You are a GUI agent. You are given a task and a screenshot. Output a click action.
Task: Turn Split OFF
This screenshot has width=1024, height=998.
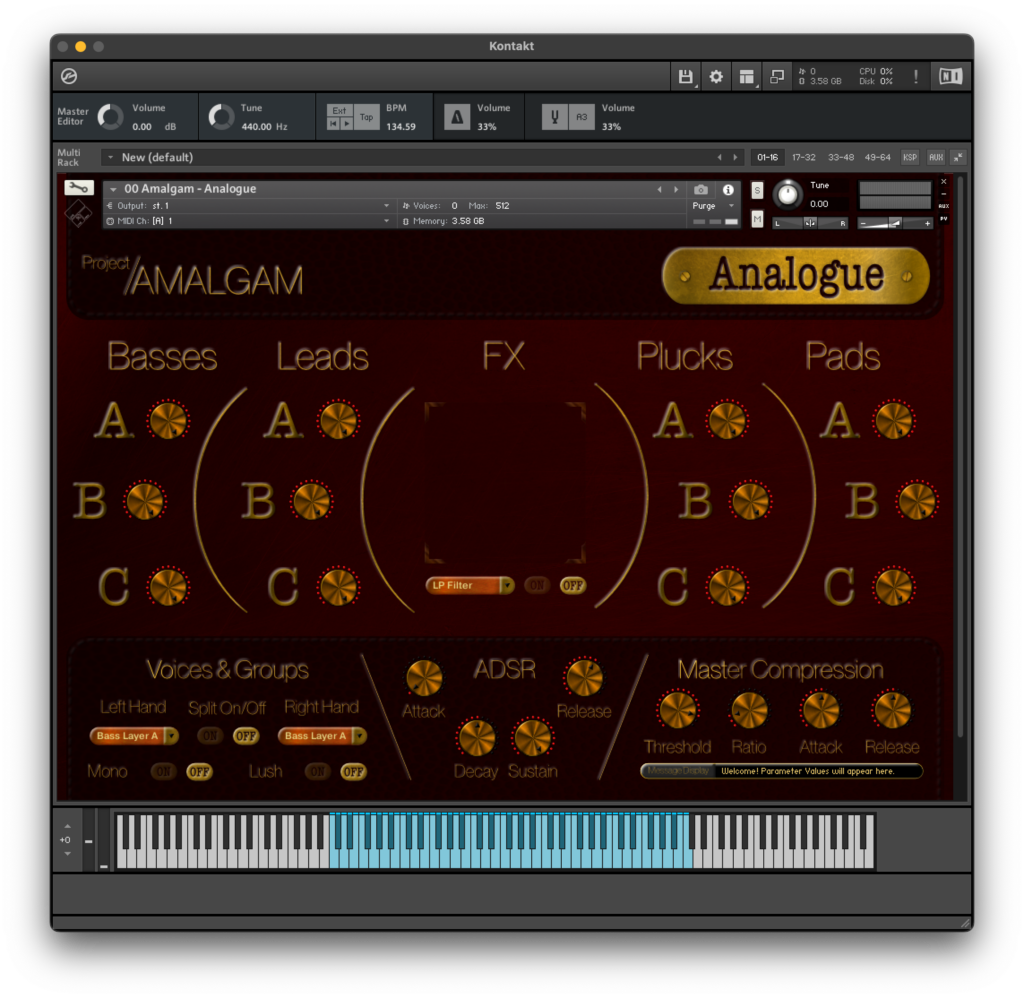[246, 736]
